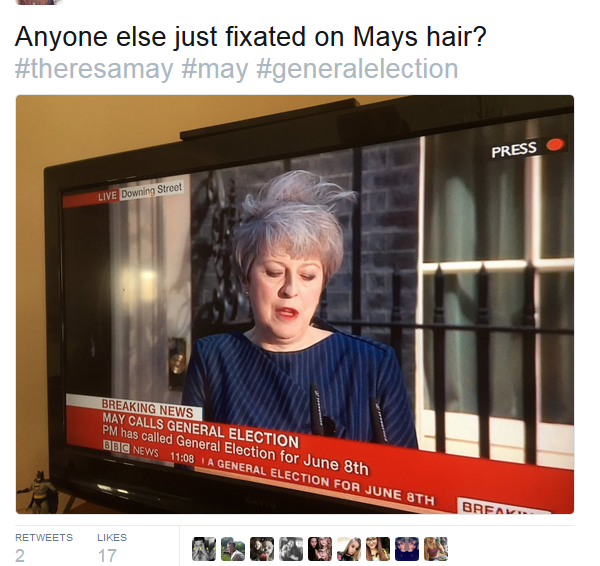This screenshot has height=566, width=600.
Task: Open the #theresamay hashtag
Action: 94,69
